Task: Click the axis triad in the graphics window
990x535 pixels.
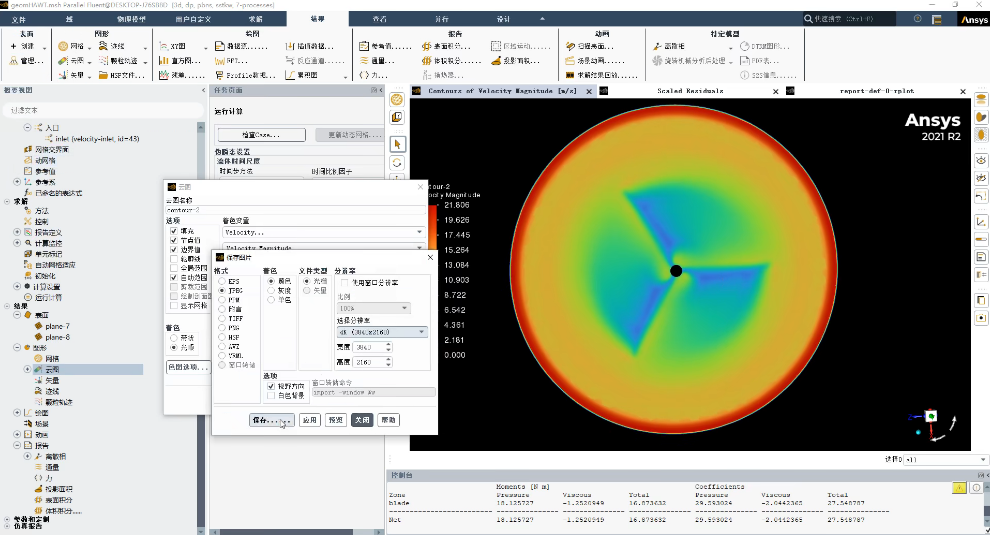Action: [x=933, y=424]
